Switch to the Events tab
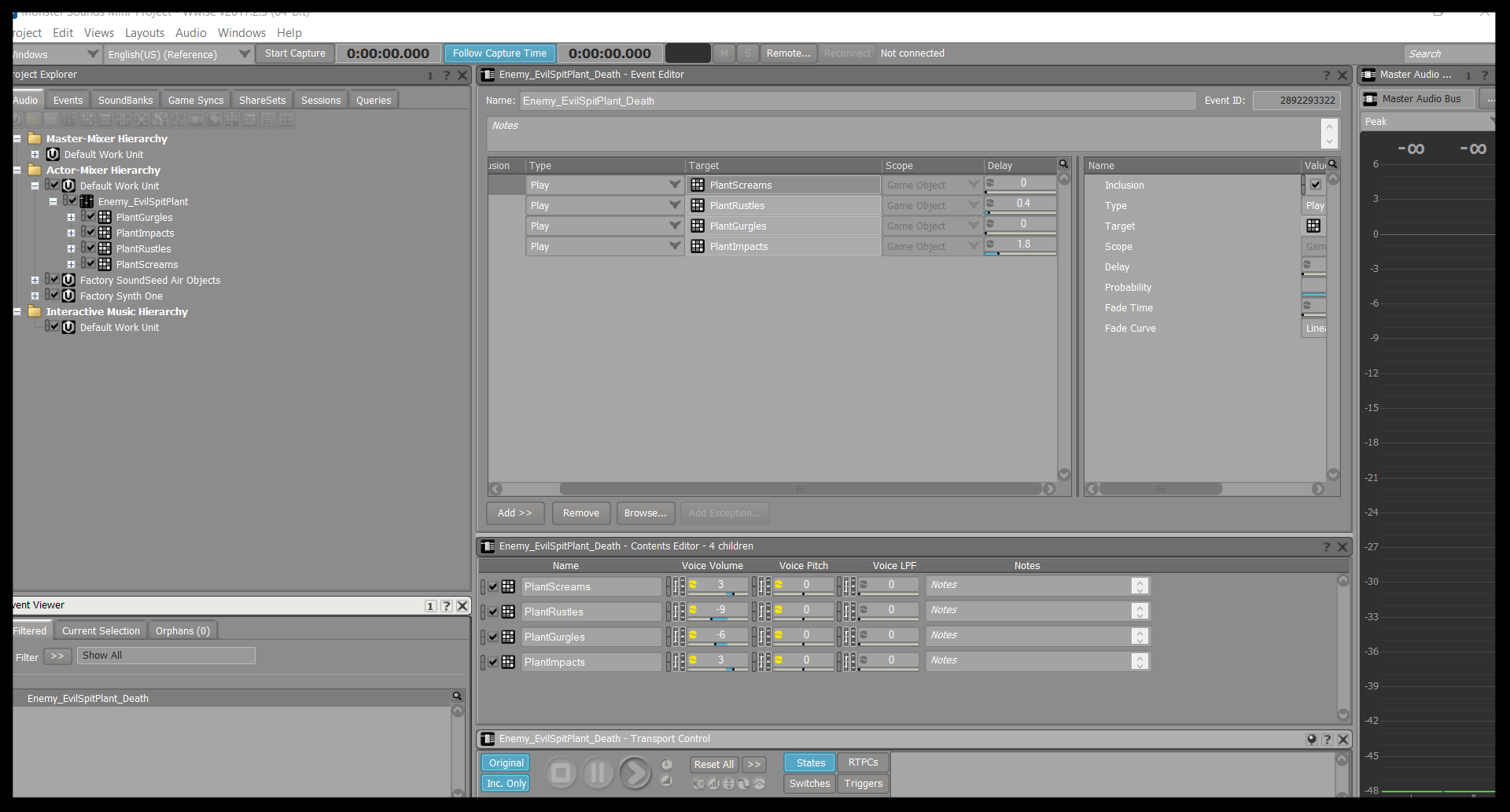This screenshot has height=812, width=1510. pyautogui.click(x=68, y=101)
